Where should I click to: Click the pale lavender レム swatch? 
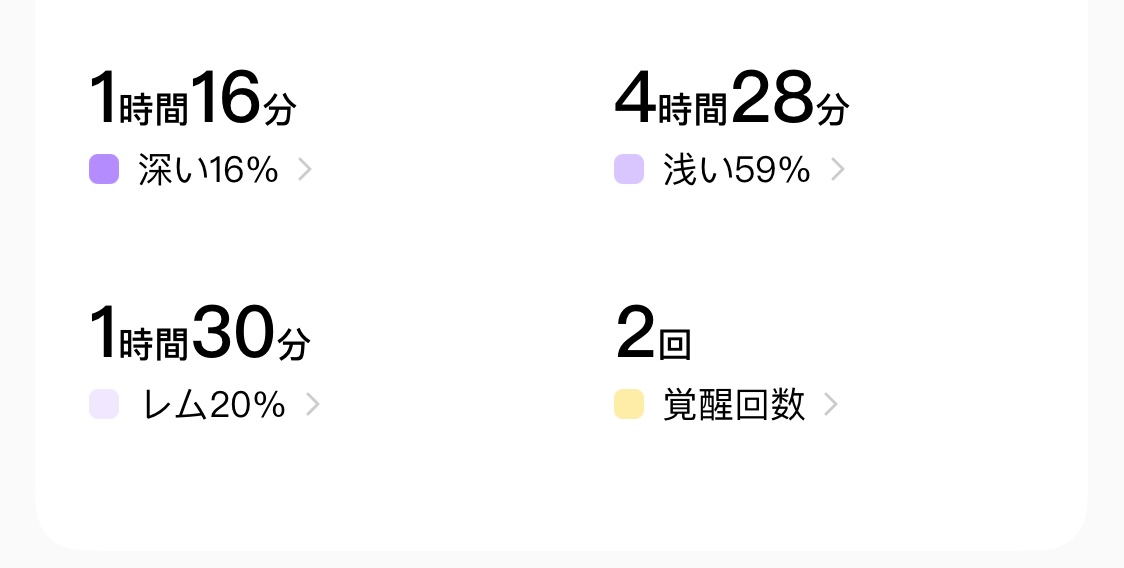(104, 404)
